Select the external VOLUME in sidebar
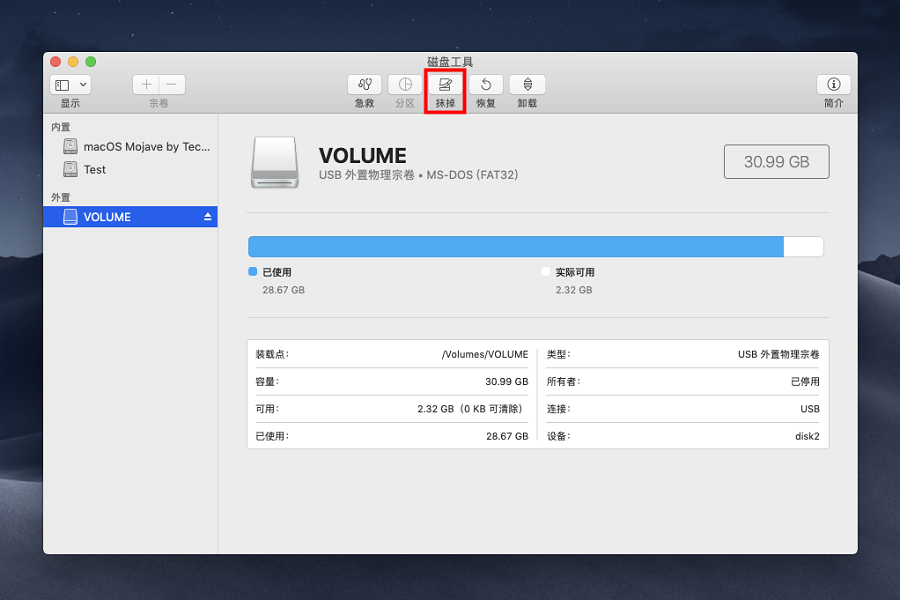The width and height of the screenshot is (900, 600). (x=107, y=217)
